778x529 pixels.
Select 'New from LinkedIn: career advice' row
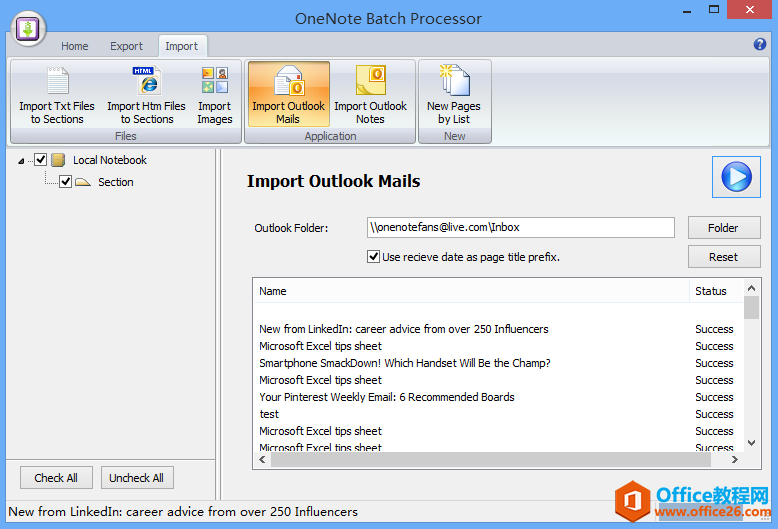click(x=496, y=329)
